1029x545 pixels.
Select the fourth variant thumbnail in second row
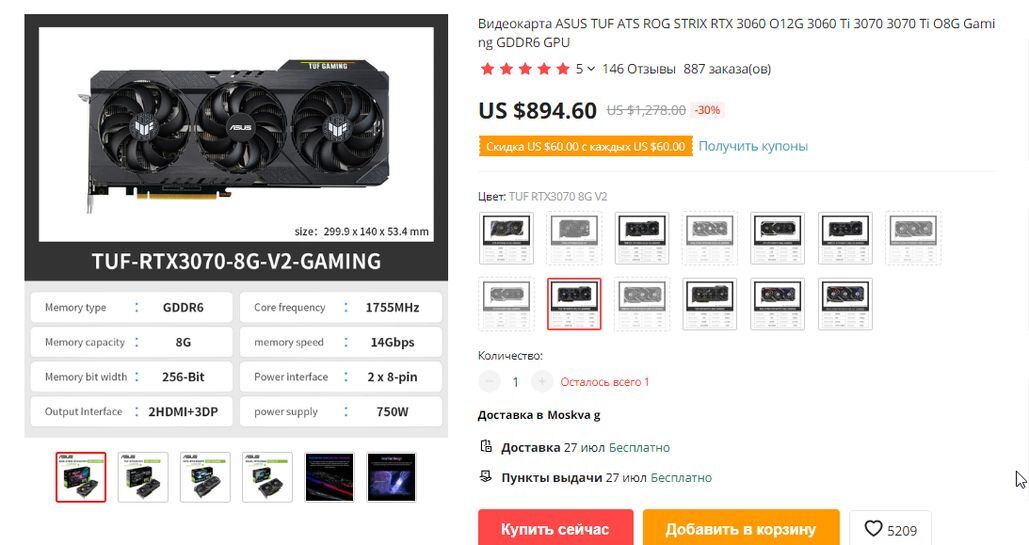click(709, 303)
